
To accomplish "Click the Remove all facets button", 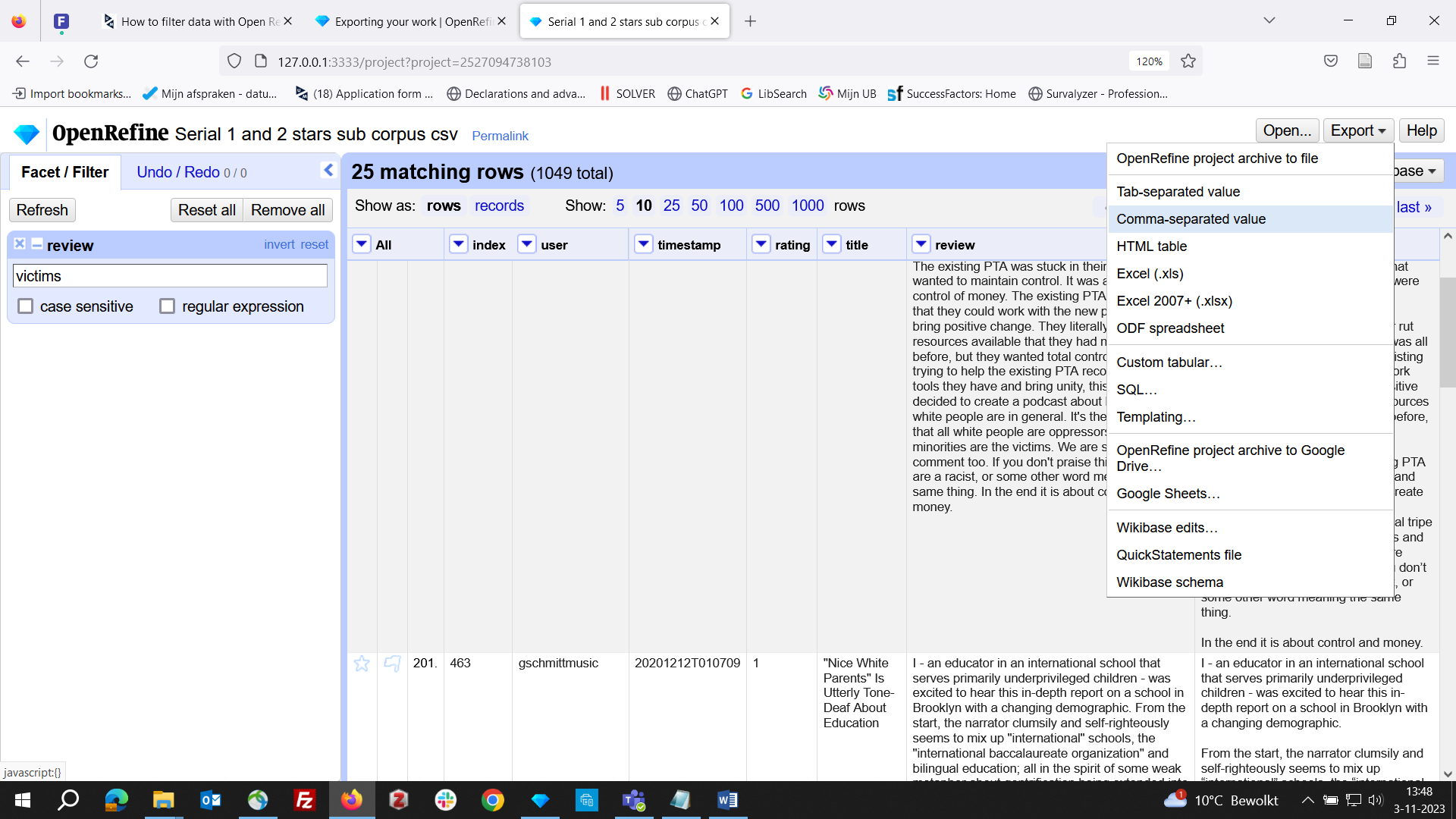I will [x=287, y=210].
